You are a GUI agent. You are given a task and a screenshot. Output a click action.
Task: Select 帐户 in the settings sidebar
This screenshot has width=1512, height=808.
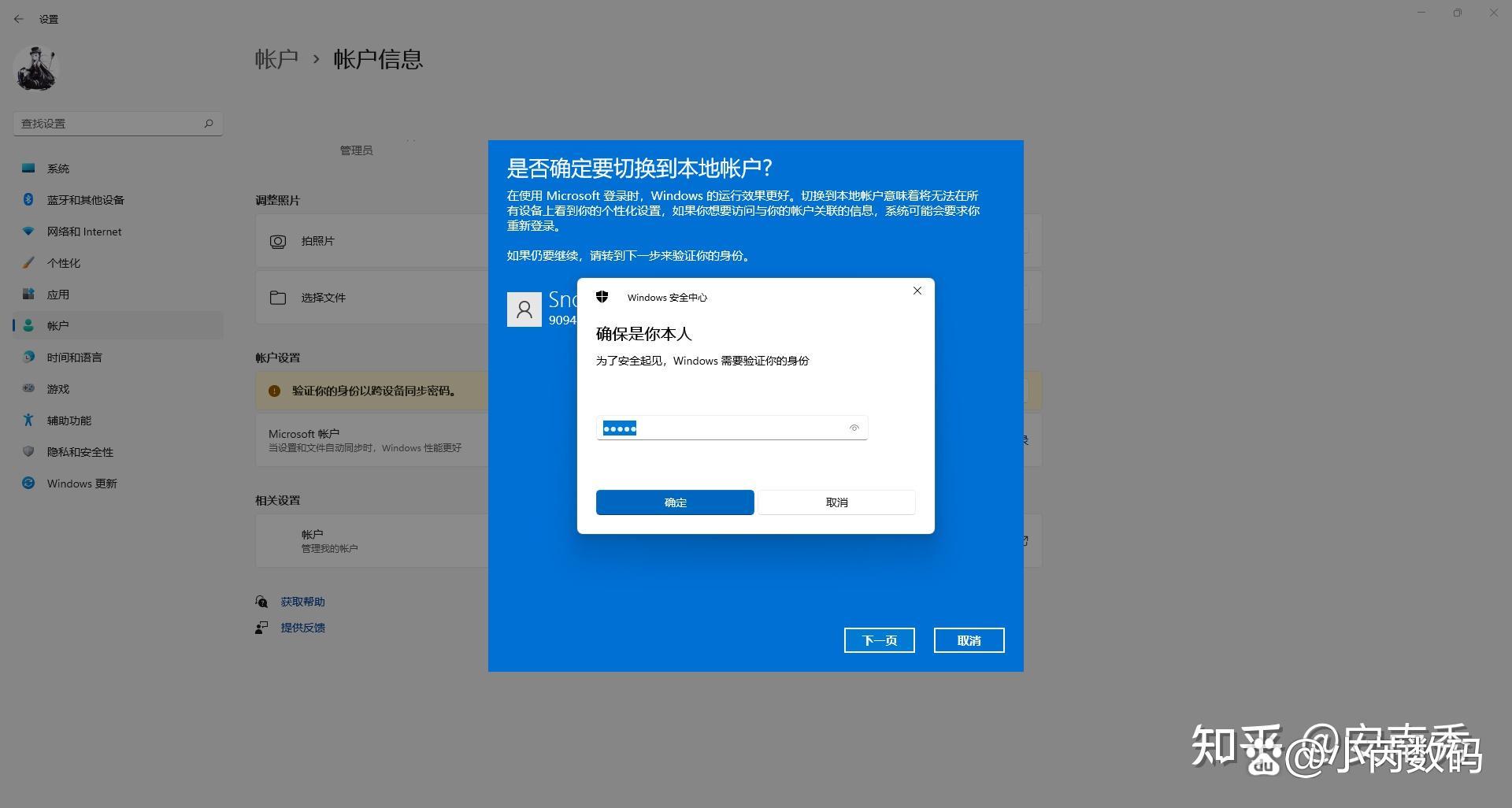(x=118, y=325)
